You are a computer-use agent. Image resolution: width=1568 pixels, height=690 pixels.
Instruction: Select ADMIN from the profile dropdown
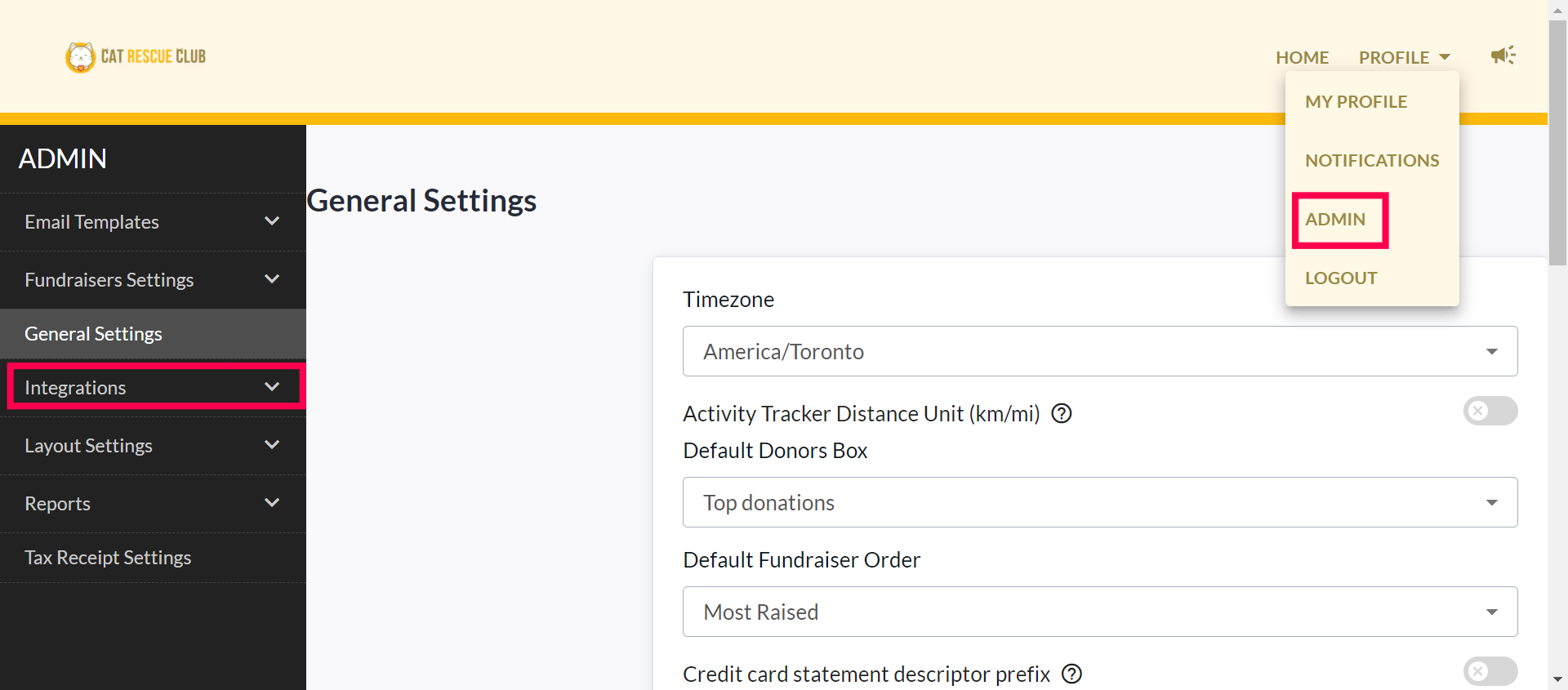1335,219
